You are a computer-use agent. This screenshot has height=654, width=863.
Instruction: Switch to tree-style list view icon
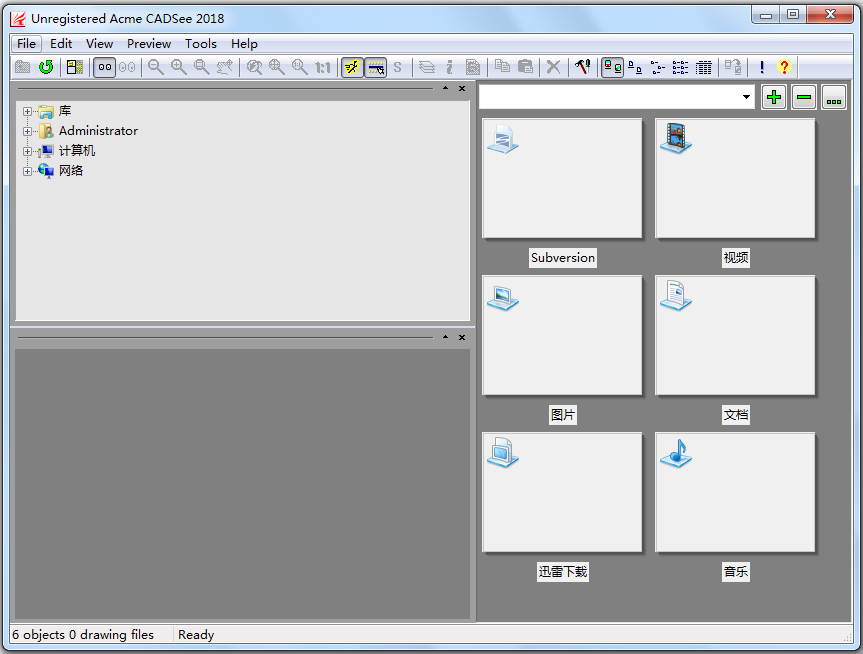pyautogui.click(x=658, y=67)
